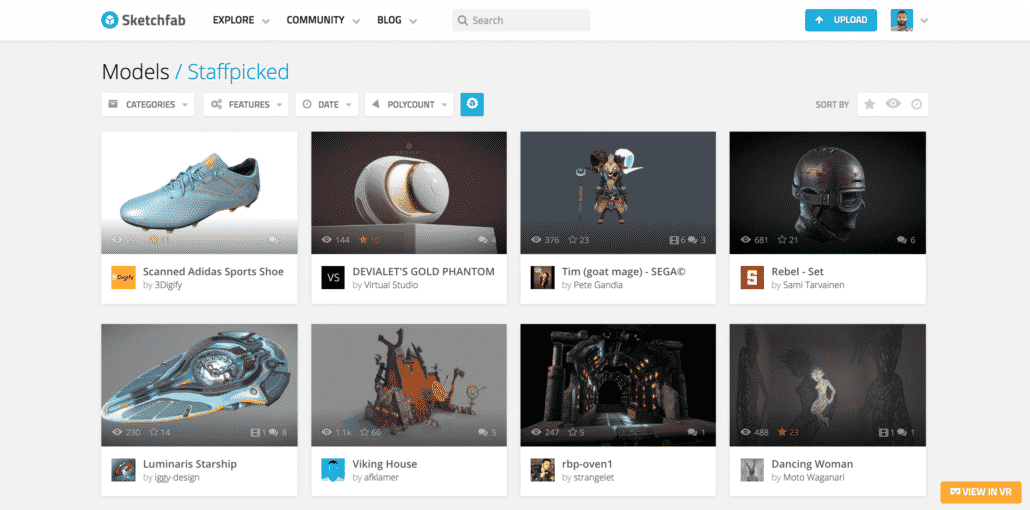This screenshot has width=1030, height=510.
Task: Open the POLYCOUNT filter dropdown
Action: (409, 104)
